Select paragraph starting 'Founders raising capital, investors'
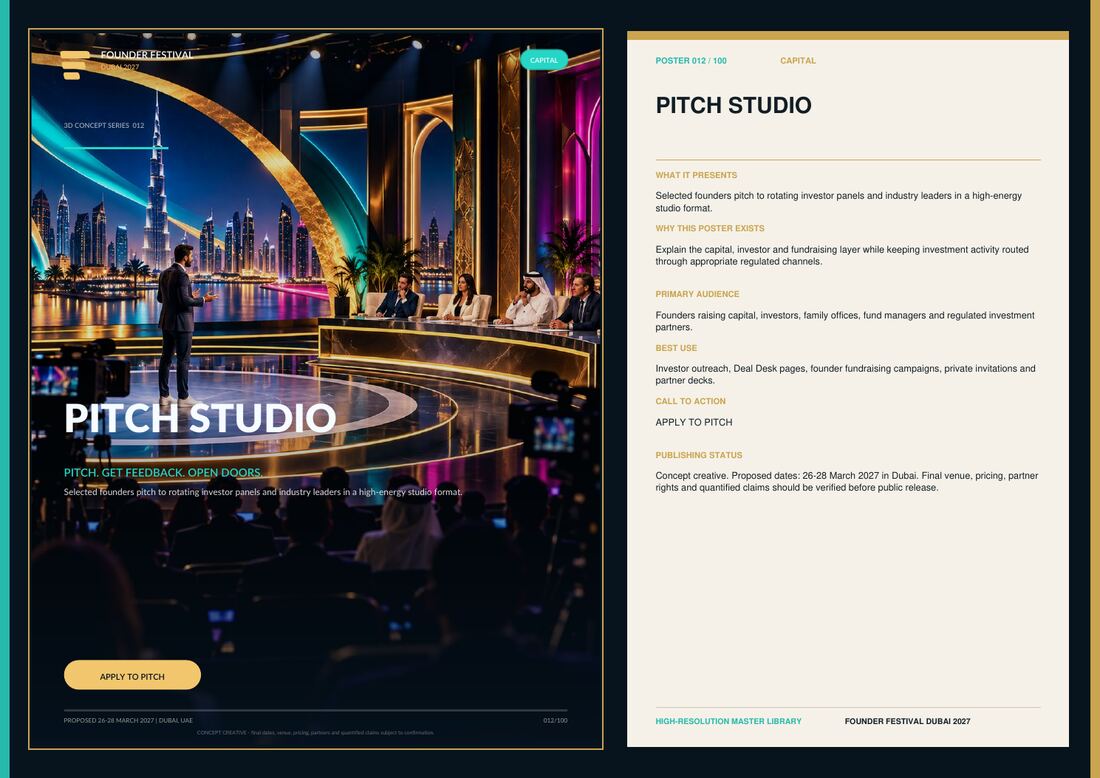Viewport: 1100px width, 778px height. (845, 321)
